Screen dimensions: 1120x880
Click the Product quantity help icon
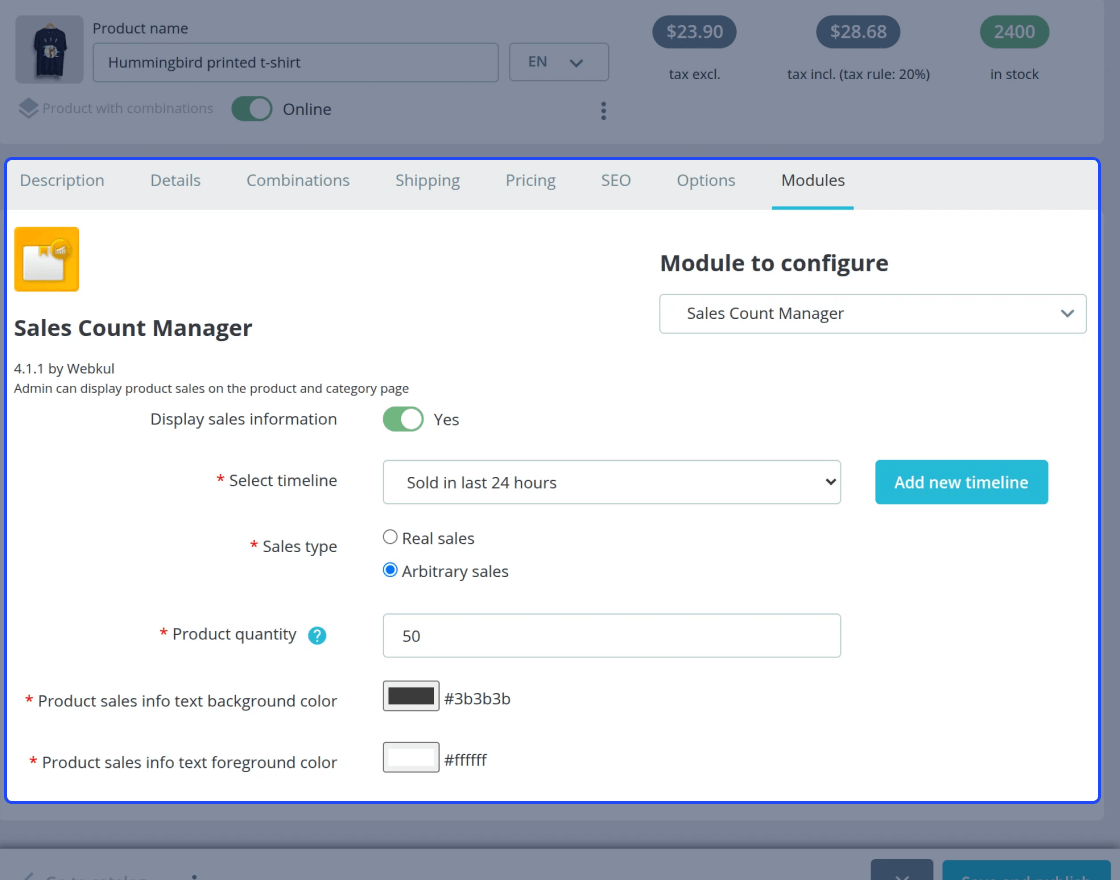317,636
